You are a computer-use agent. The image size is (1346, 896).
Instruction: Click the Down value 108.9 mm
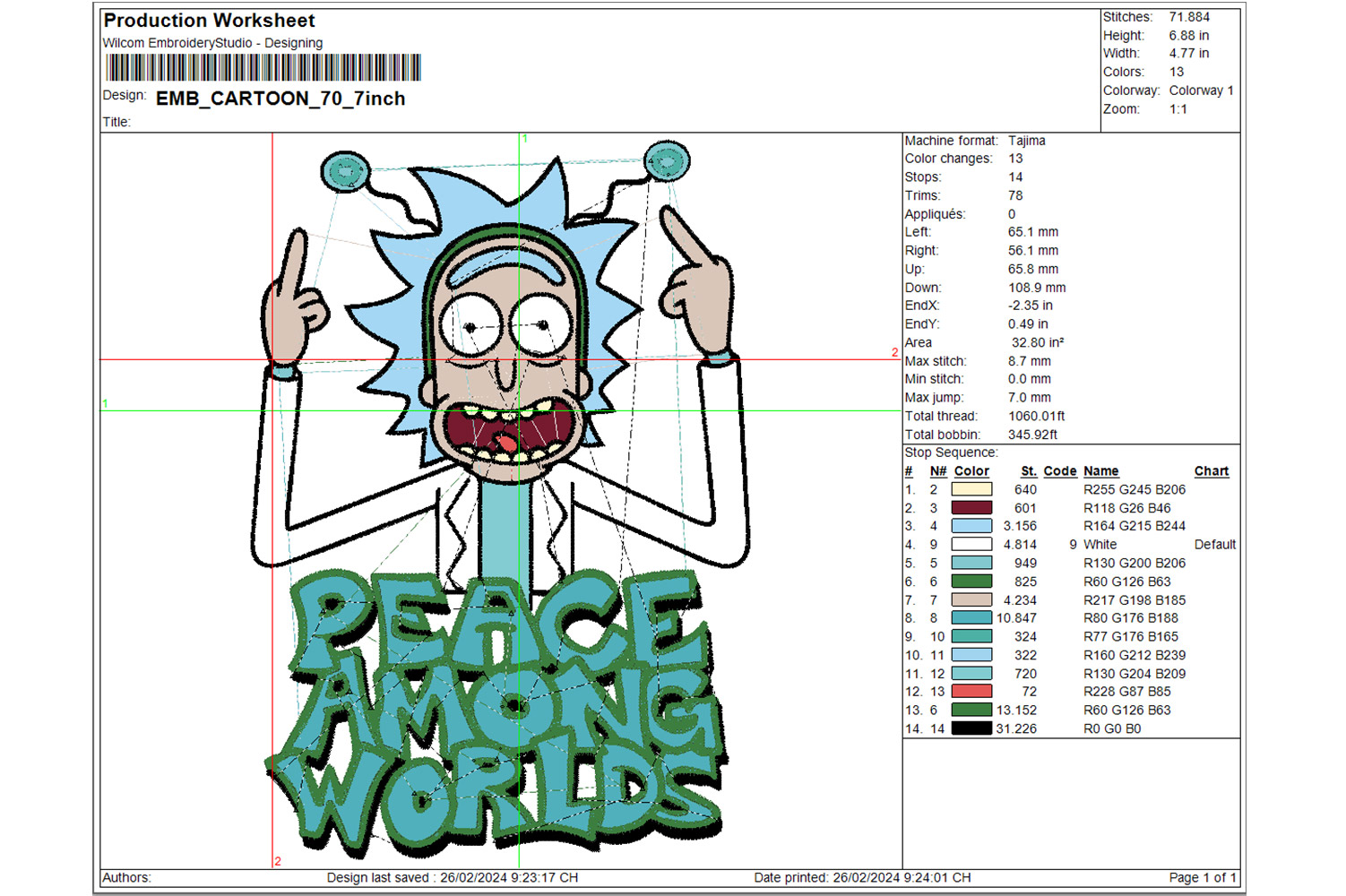(1037, 288)
